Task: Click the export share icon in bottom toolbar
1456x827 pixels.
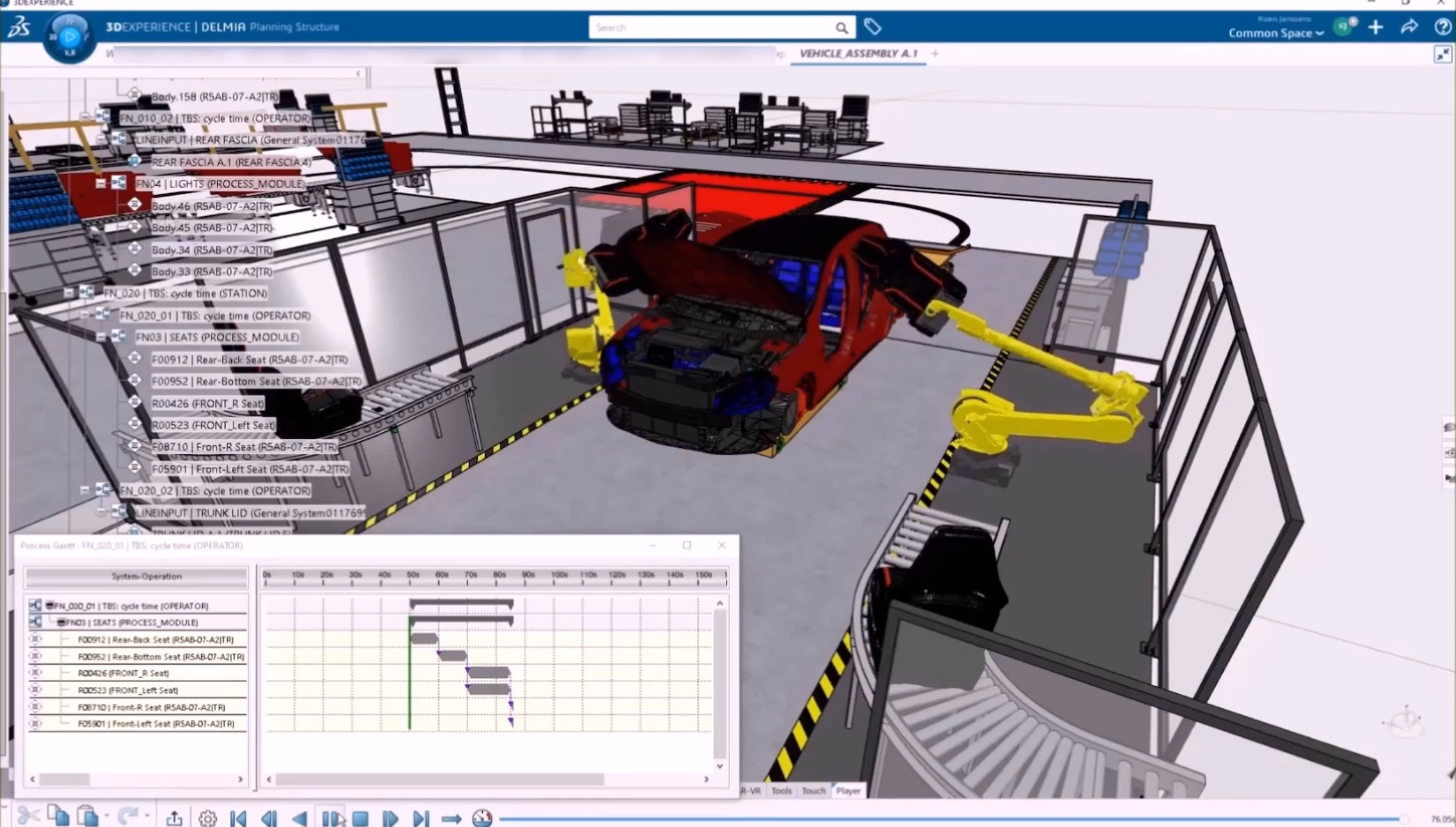Action: (x=174, y=818)
